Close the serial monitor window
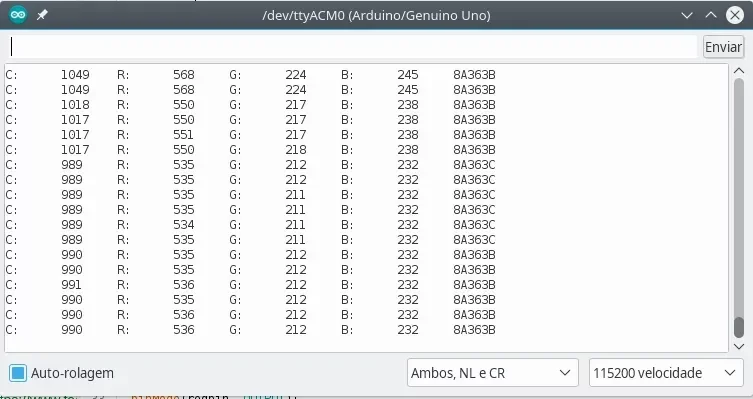The image size is (753, 399). (x=735, y=15)
